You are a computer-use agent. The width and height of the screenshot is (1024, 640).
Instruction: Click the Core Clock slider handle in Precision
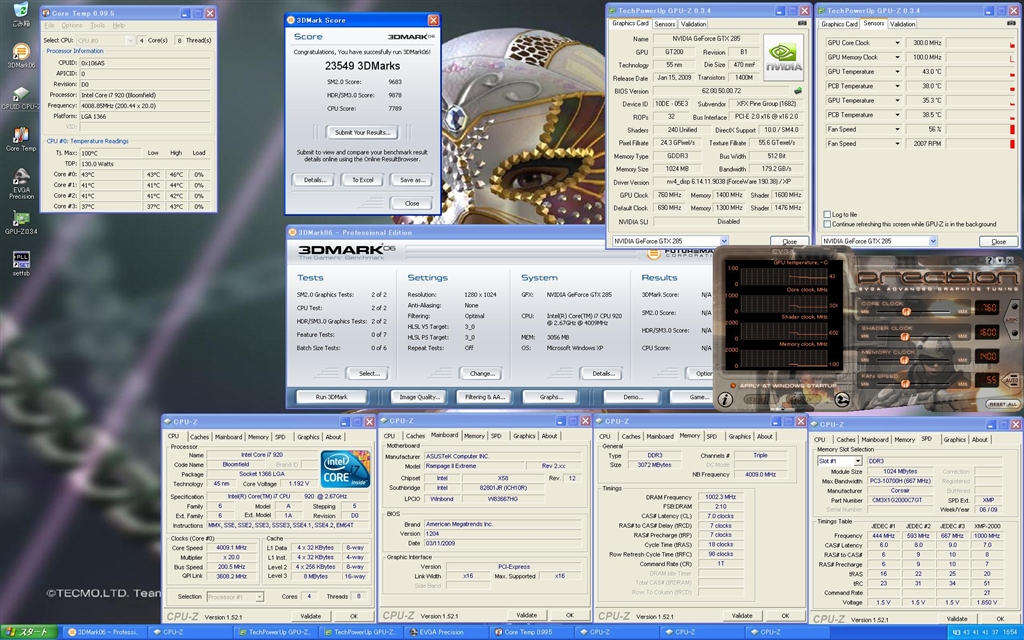coord(904,310)
